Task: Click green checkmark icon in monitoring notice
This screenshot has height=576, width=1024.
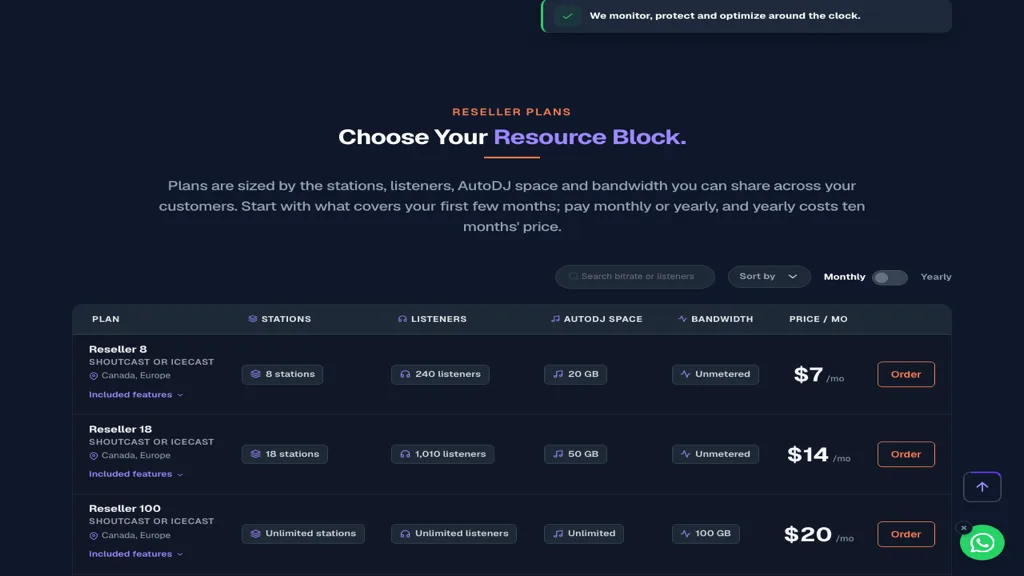Action: (x=568, y=16)
